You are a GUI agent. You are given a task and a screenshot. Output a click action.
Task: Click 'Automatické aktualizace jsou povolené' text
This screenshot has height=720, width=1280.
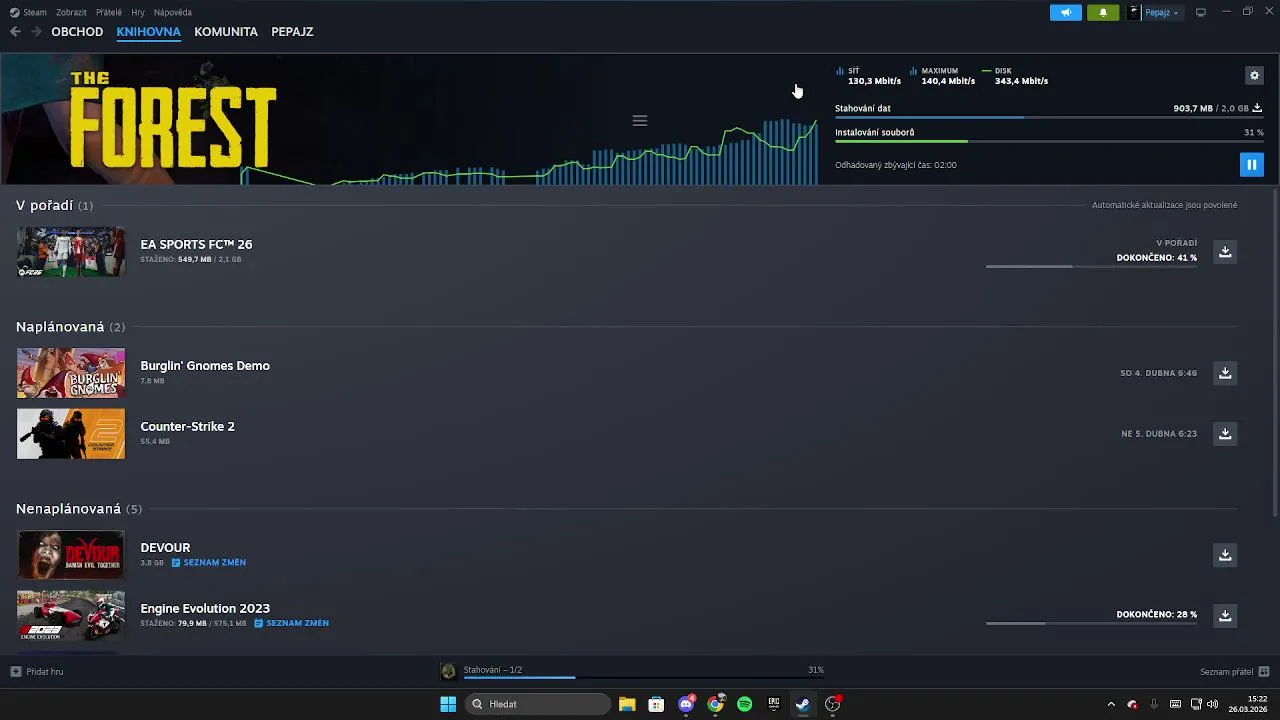[x=1164, y=205]
